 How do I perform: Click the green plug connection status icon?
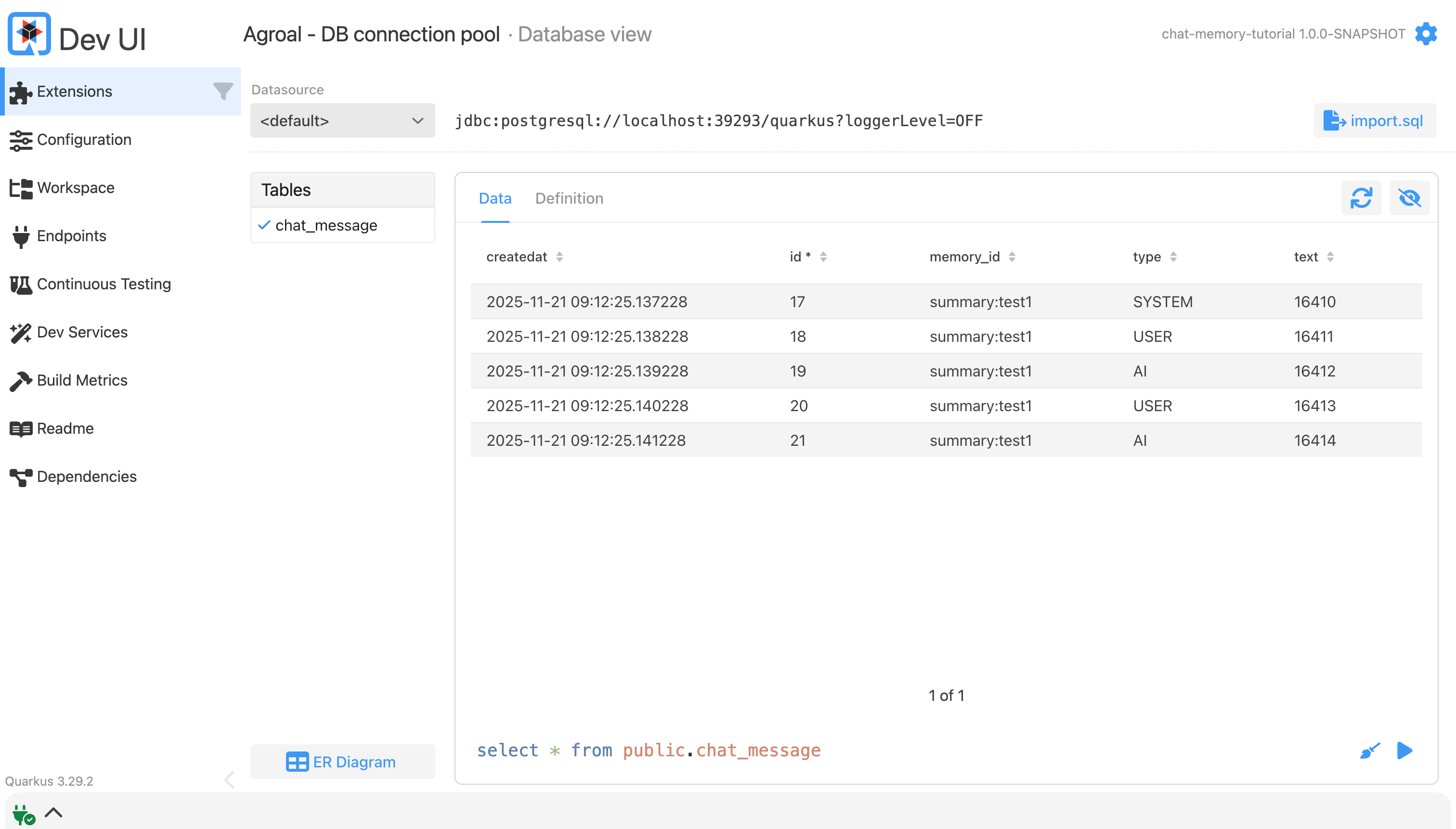point(23,815)
